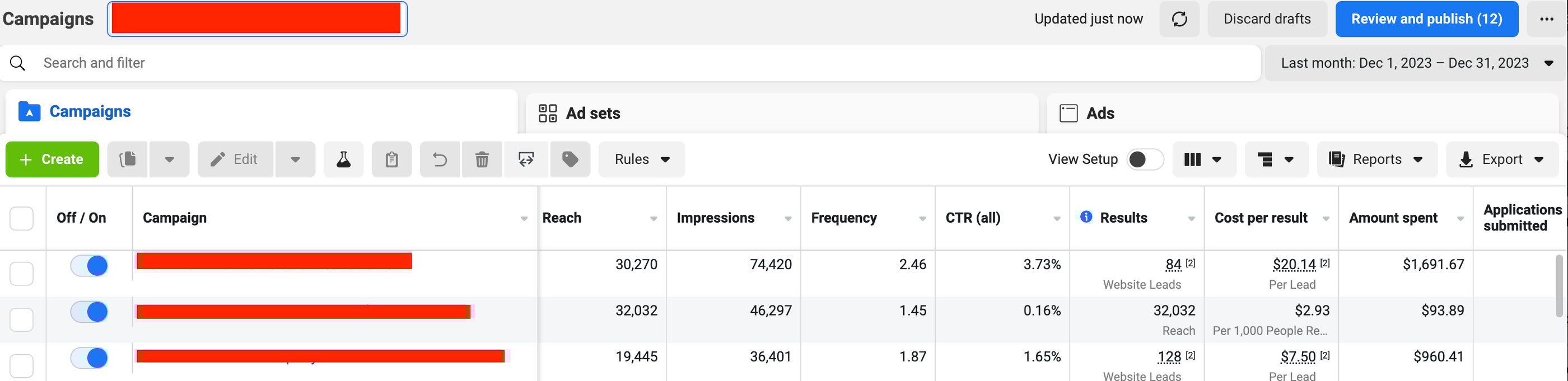1568x381 pixels.
Task: Check the select-all campaigns checkbox
Action: coord(22,218)
